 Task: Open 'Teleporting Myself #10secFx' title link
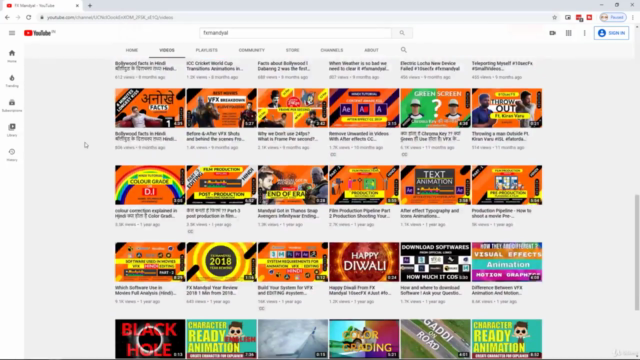[x=502, y=66]
